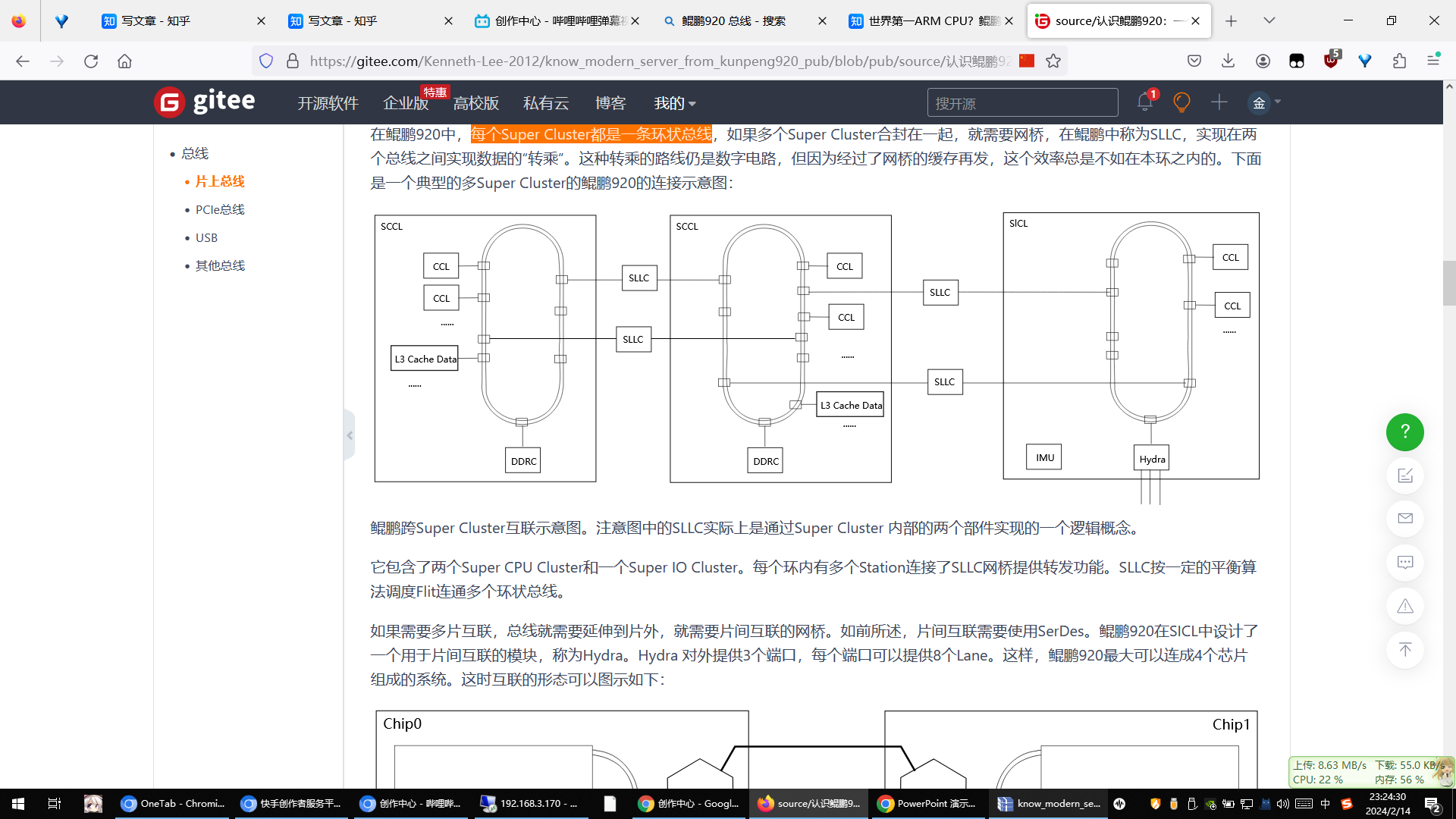Toggle the bookmark star for this page
This screenshot has width=1456, height=819.
coord(1053,61)
